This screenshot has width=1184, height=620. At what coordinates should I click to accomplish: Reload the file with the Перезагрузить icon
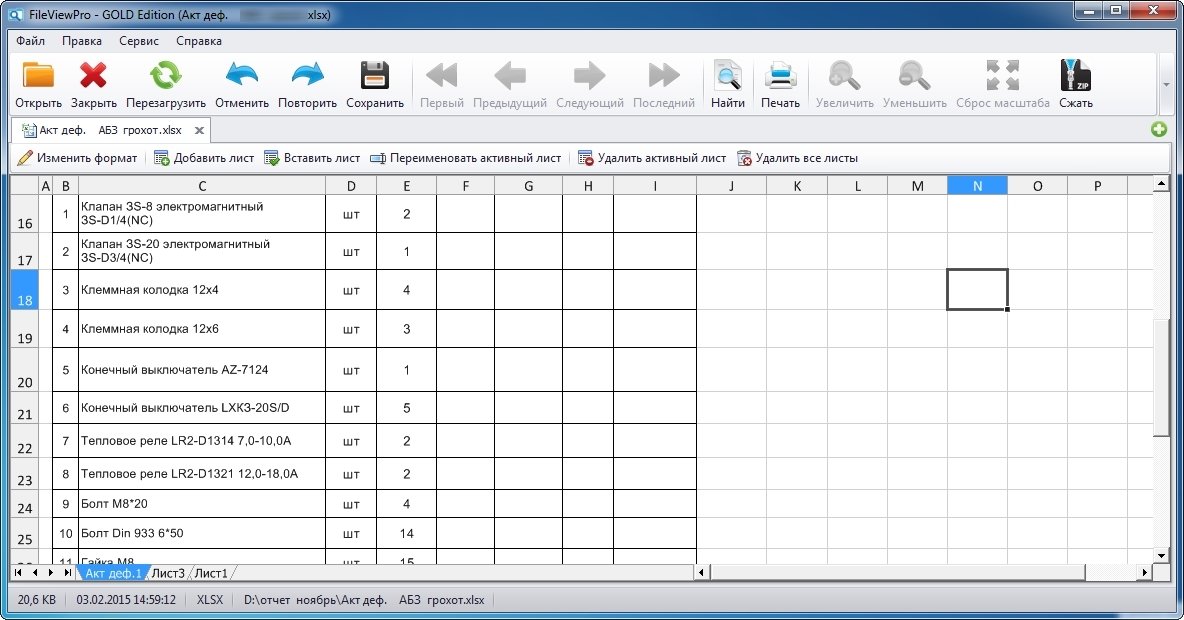point(166,77)
